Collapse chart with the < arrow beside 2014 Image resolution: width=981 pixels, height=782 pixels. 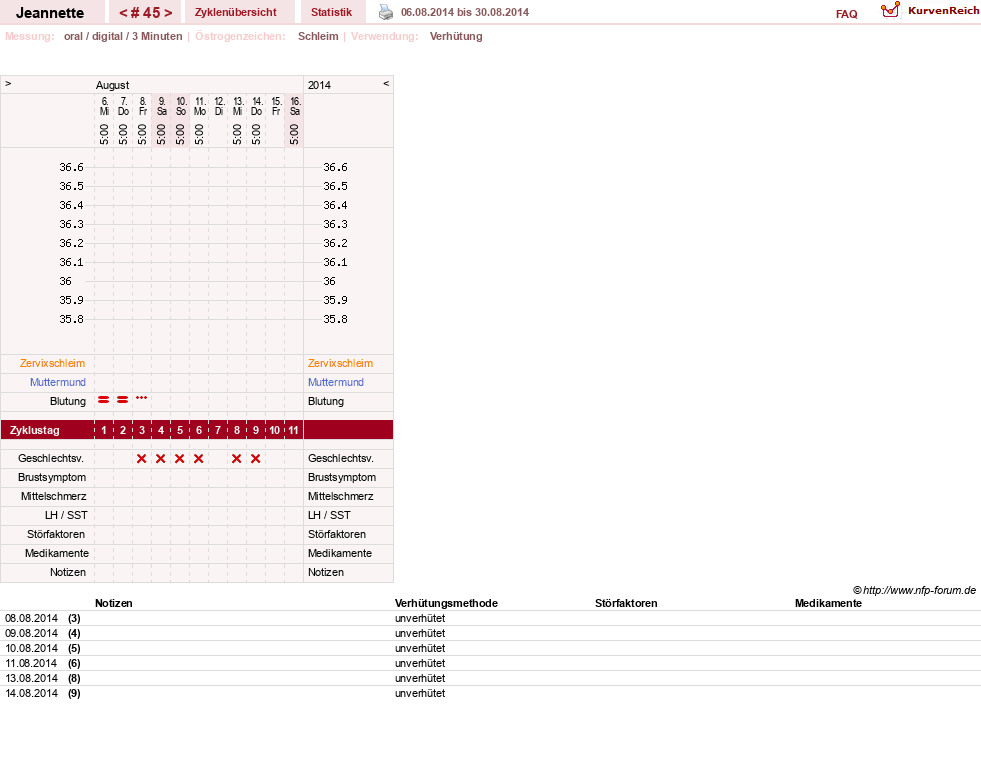point(386,84)
